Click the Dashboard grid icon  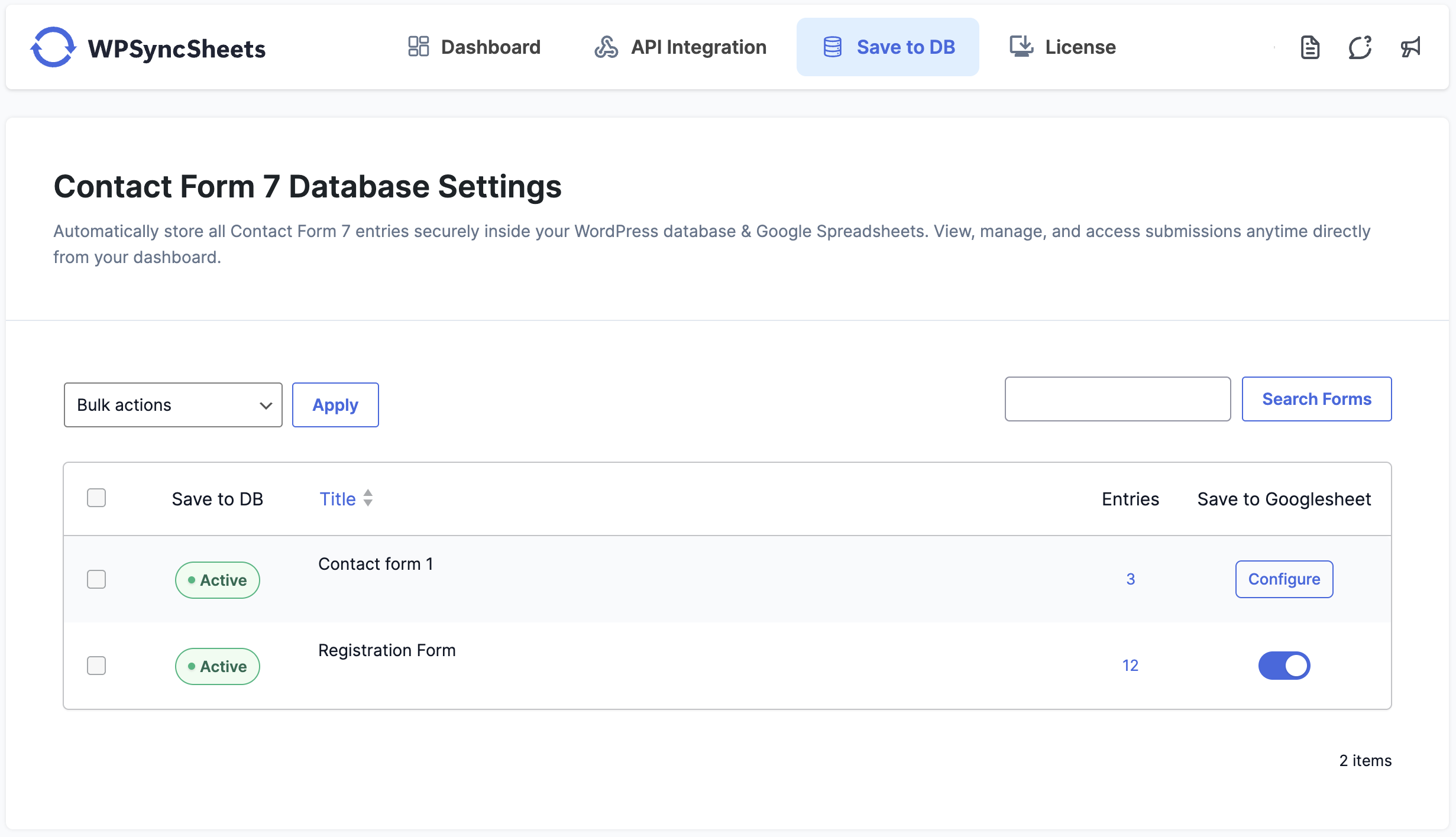(x=418, y=47)
